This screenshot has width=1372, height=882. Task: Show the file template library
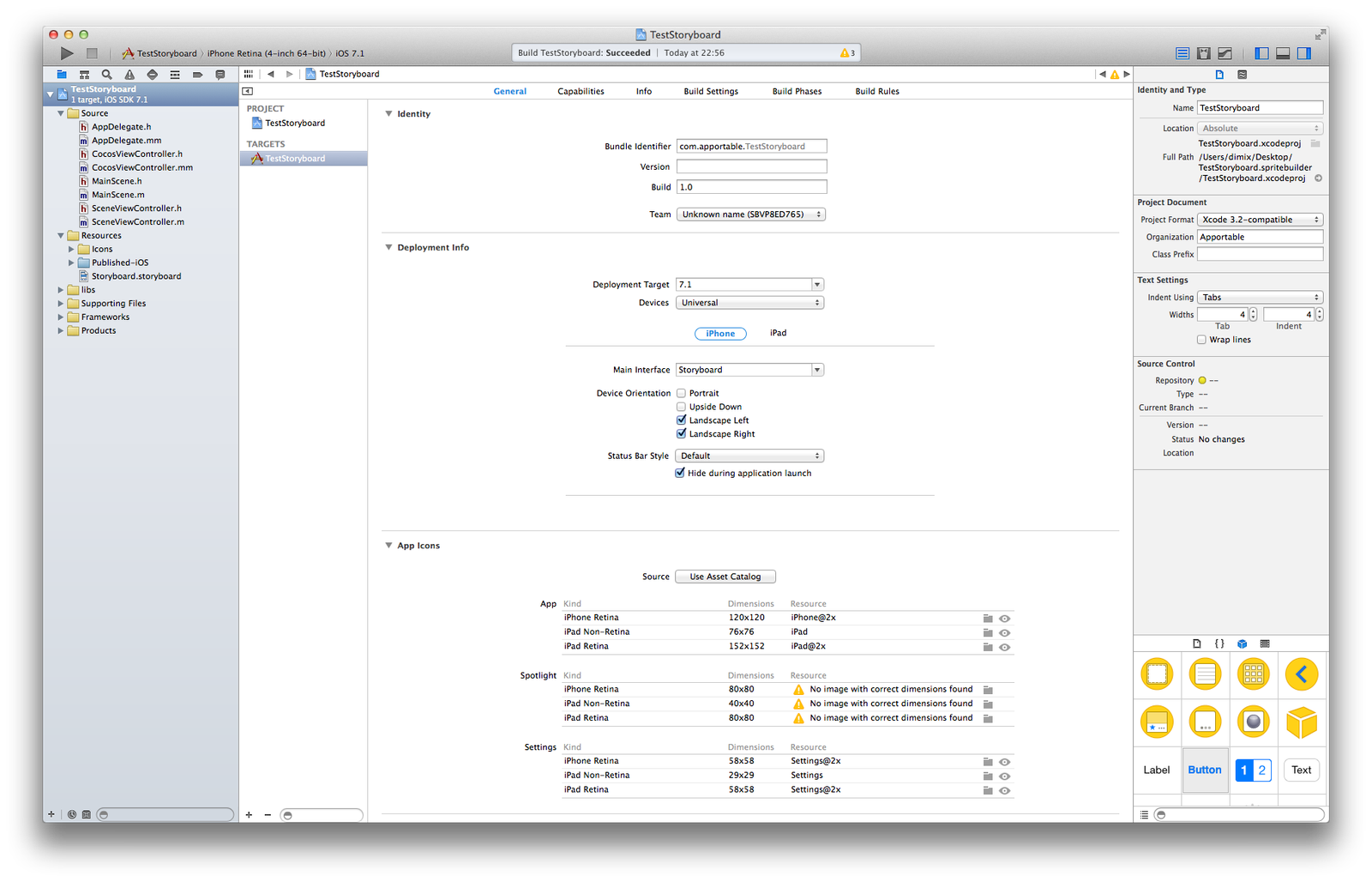click(1197, 643)
